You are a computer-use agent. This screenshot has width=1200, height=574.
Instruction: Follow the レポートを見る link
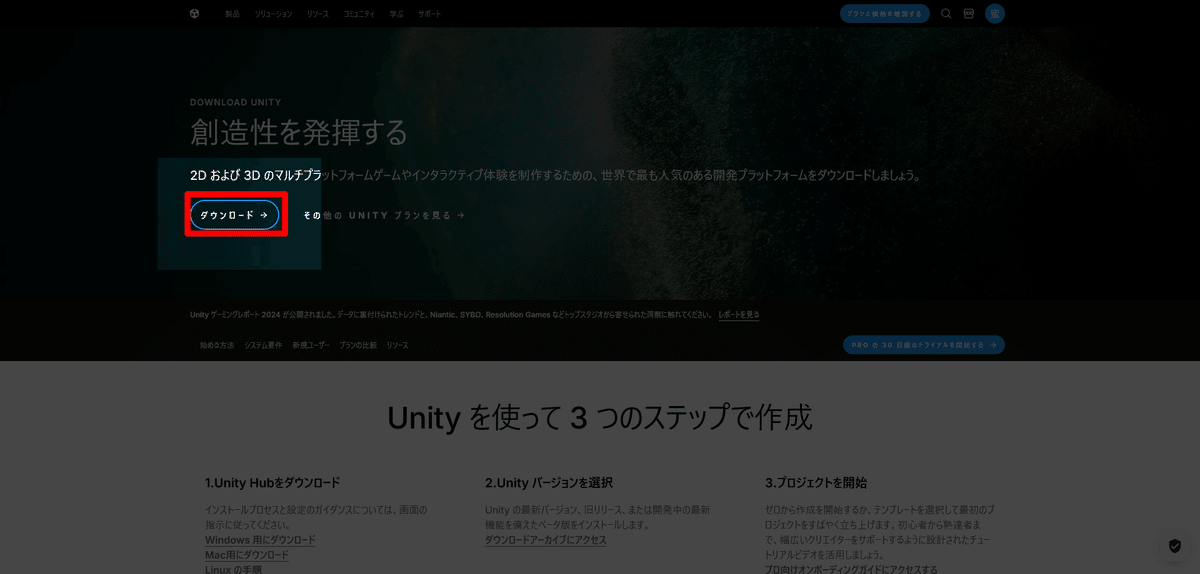click(739, 314)
